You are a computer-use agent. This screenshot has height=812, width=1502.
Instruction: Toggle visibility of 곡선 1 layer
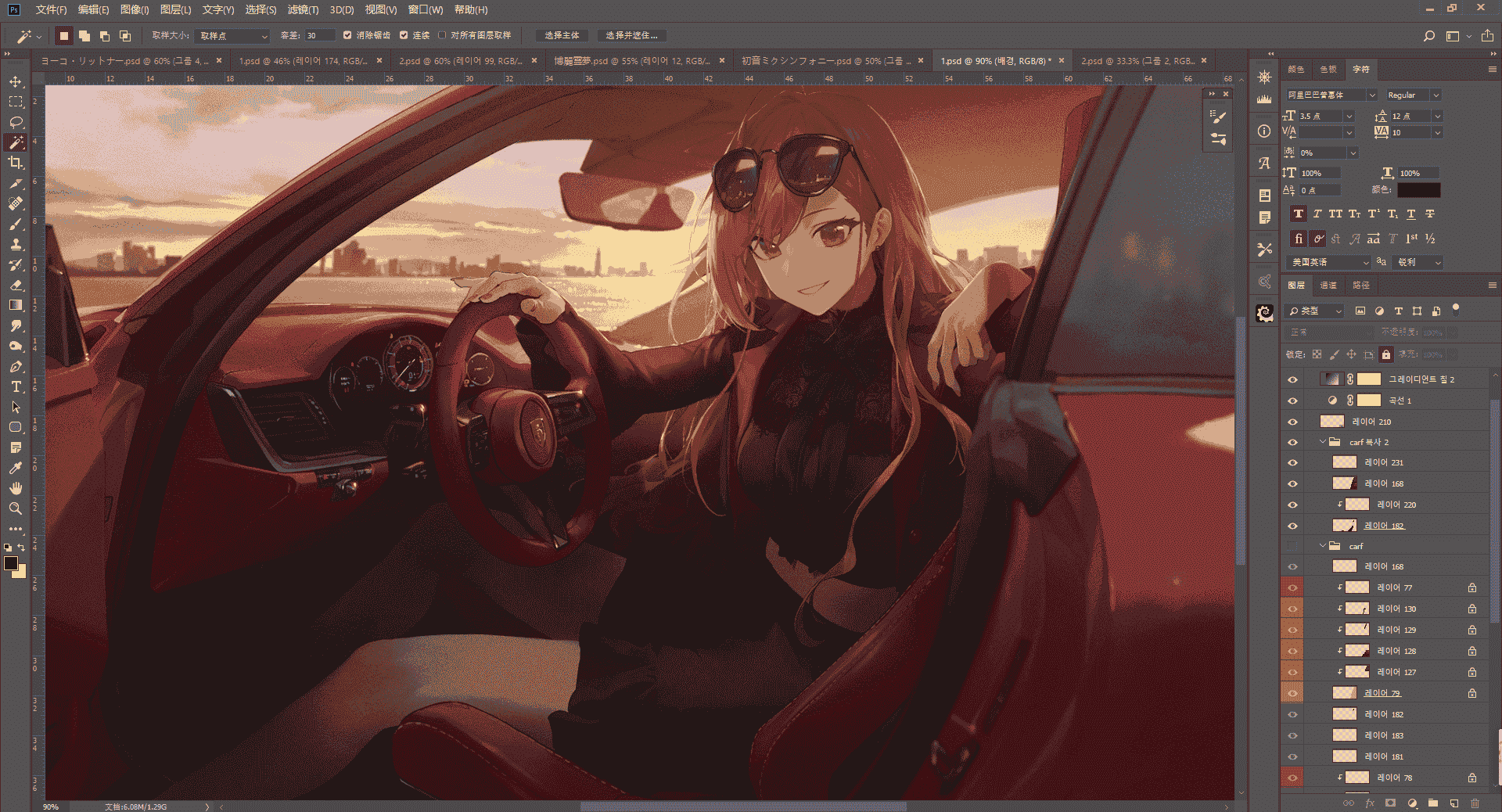[1292, 401]
